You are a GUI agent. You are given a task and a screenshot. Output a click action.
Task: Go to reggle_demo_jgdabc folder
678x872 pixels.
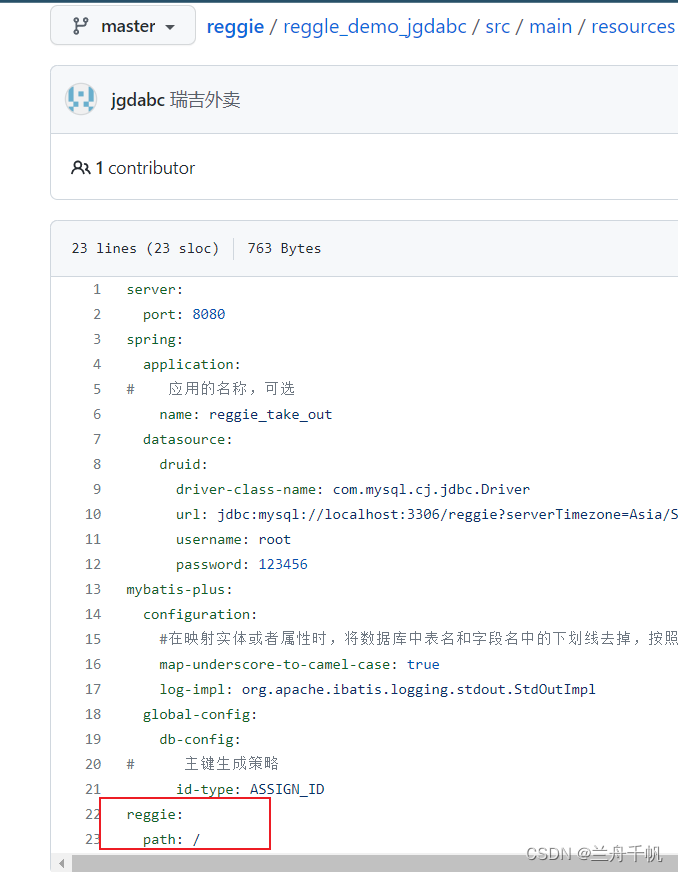click(375, 27)
